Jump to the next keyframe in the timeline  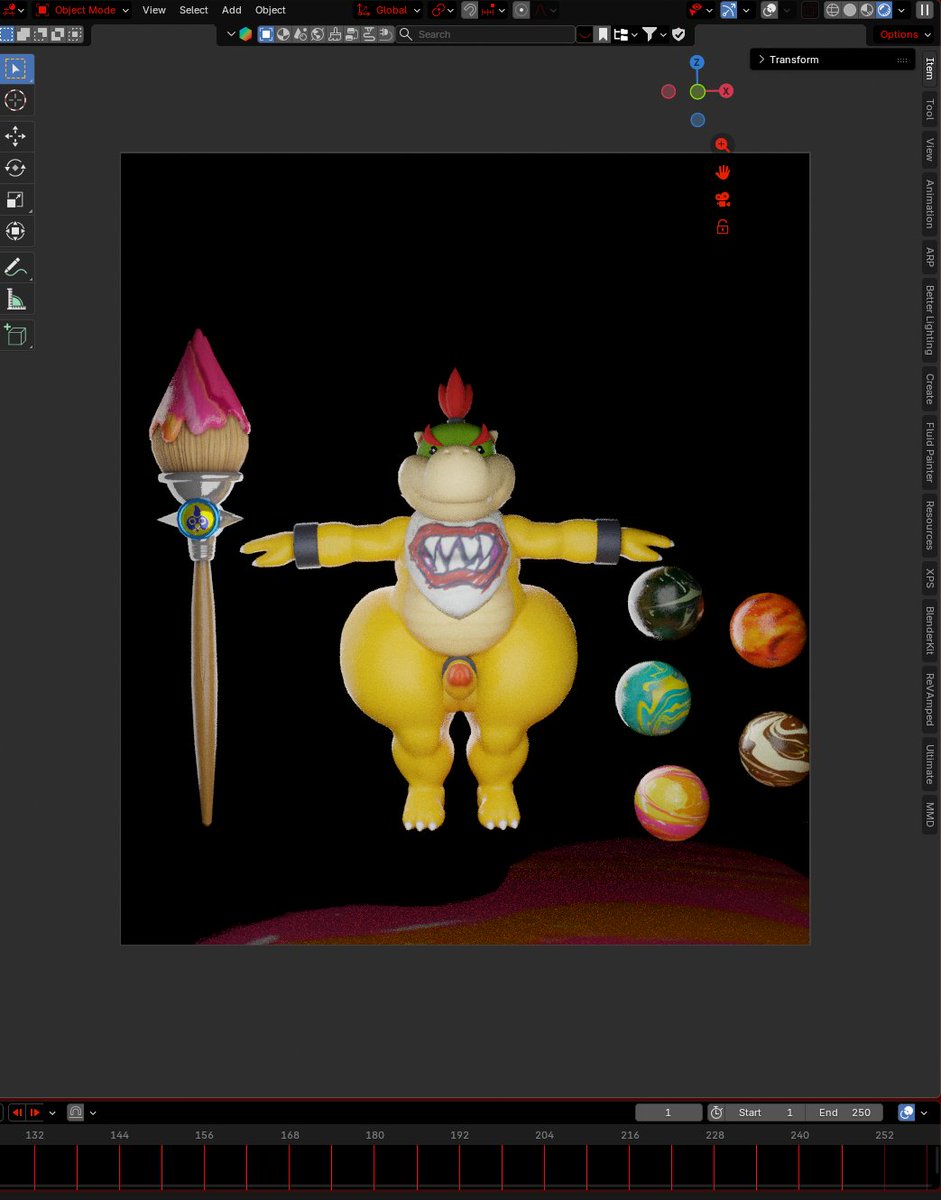(35, 1112)
